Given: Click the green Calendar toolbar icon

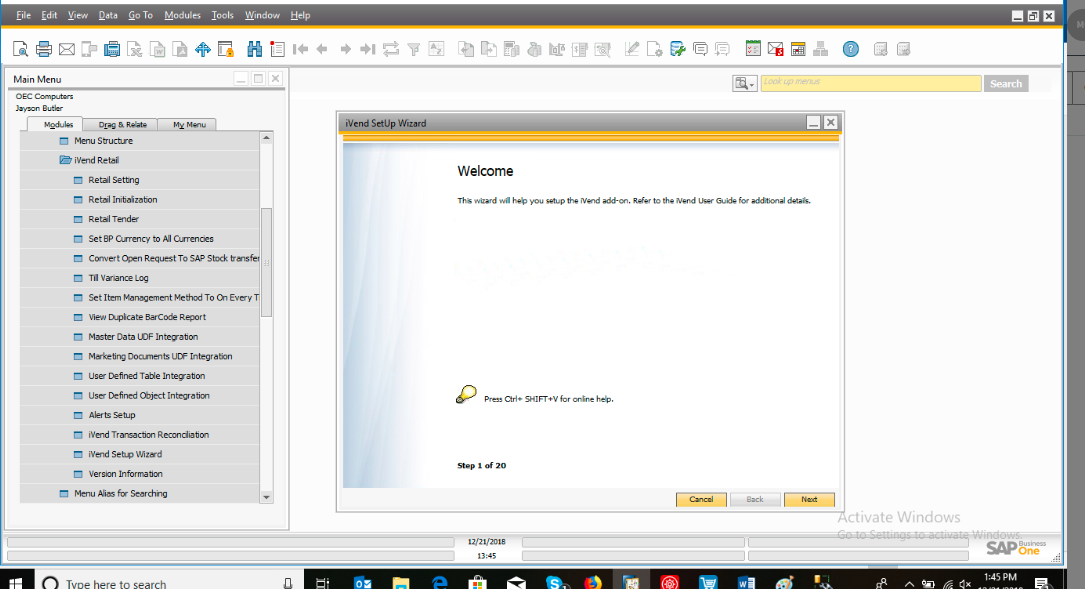Looking at the screenshot, I should (x=753, y=49).
